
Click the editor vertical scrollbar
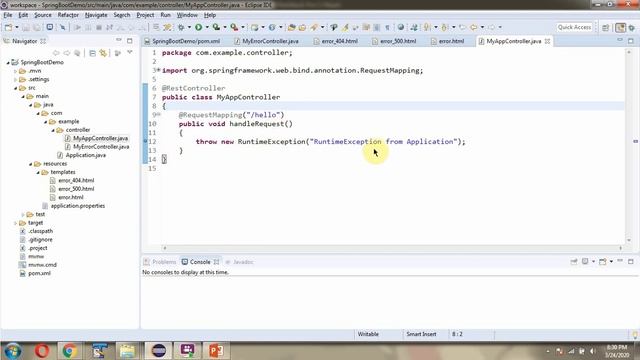coord(629,147)
